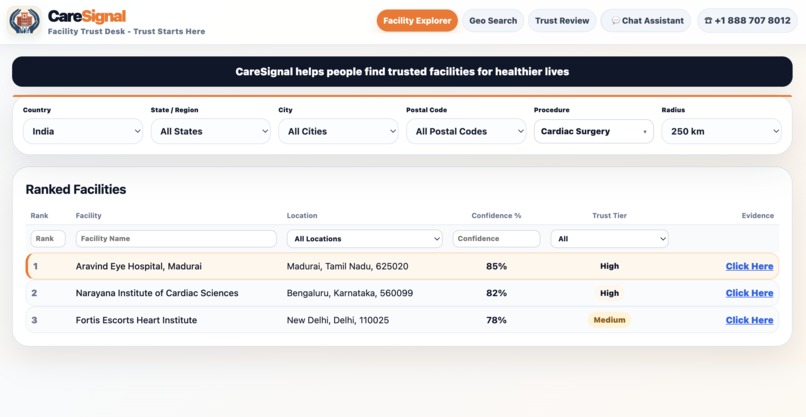The height and width of the screenshot is (417, 806).
Task: Click the +1 888 707 8012 phone button
Action: pos(747,21)
